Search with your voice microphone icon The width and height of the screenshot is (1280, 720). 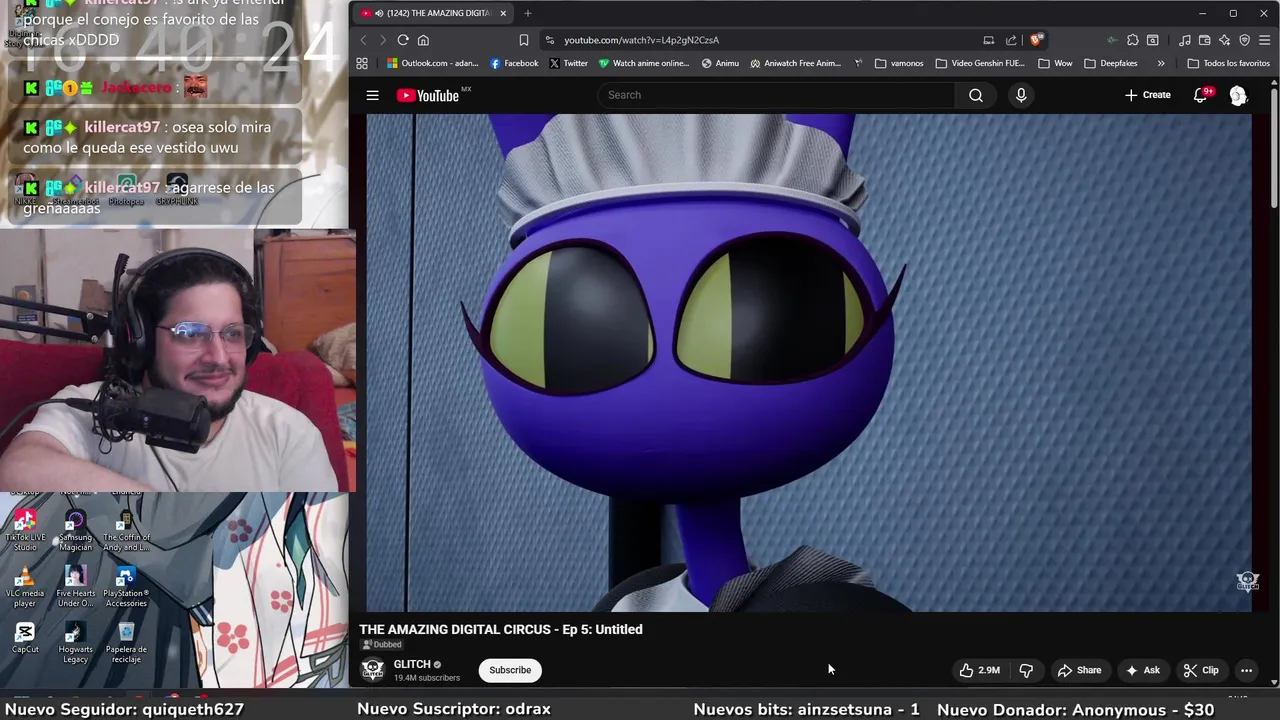(1021, 95)
